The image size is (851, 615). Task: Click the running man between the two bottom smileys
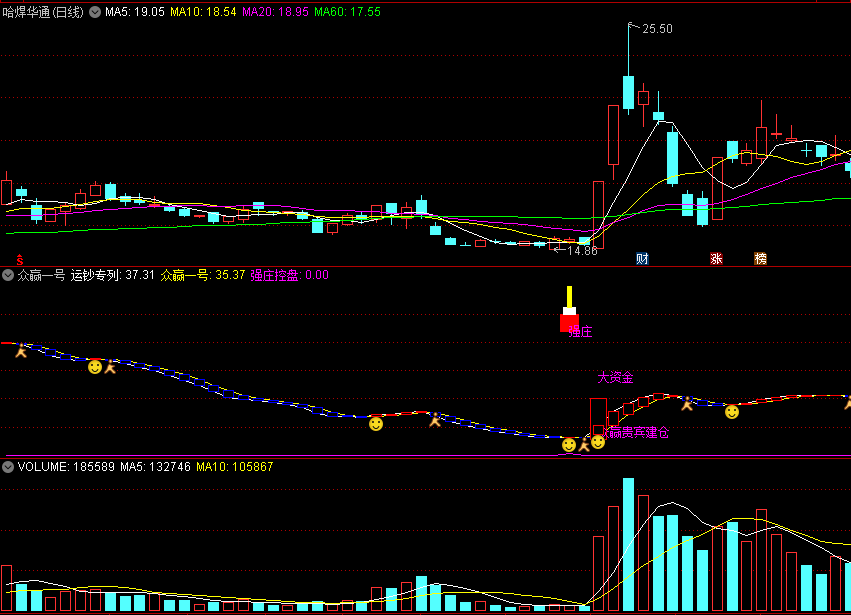tap(584, 445)
